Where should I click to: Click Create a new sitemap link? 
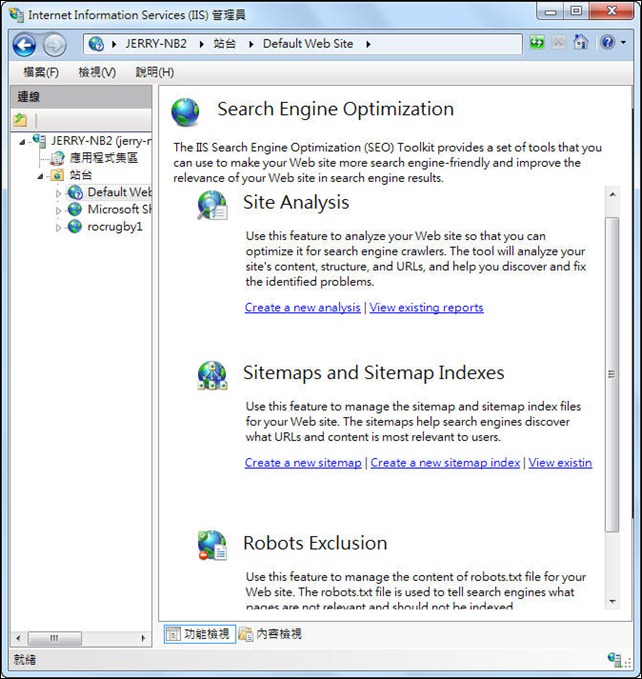click(303, 463)
